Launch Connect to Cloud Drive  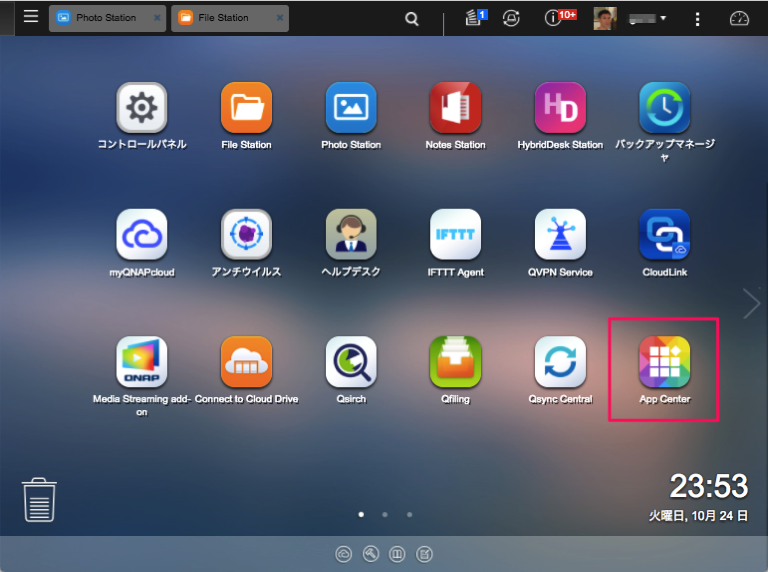(246, 361)
